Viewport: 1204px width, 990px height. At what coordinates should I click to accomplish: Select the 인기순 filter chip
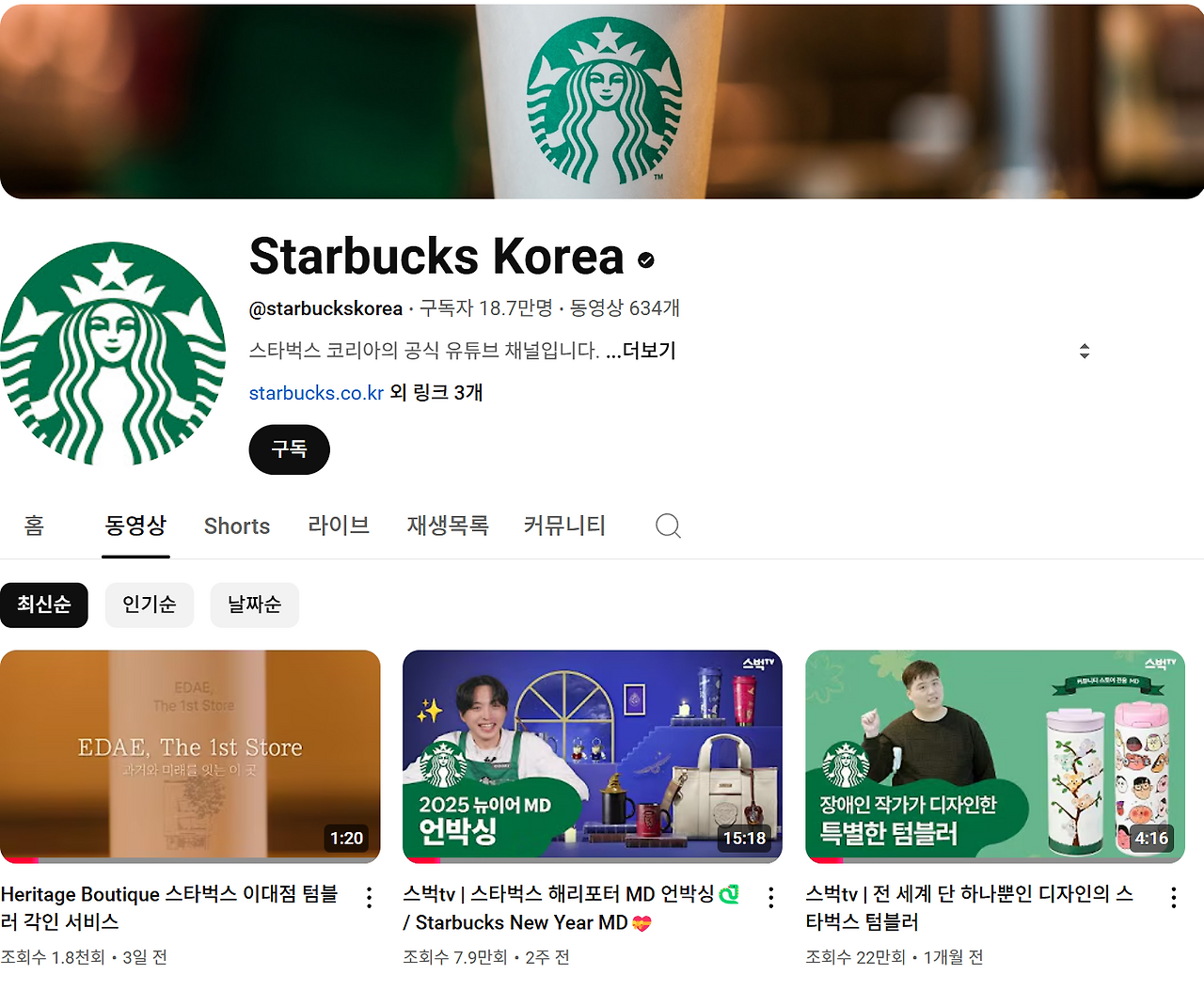click(150, 605)
